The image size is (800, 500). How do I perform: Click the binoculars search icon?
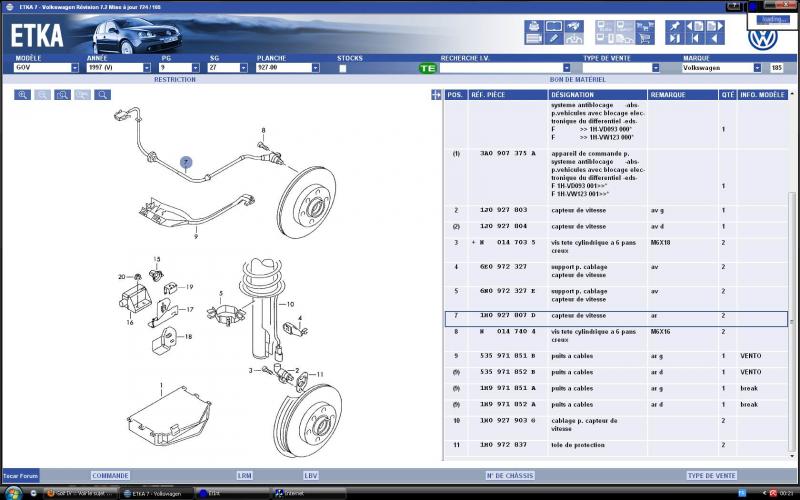click(x=574, y=26)
